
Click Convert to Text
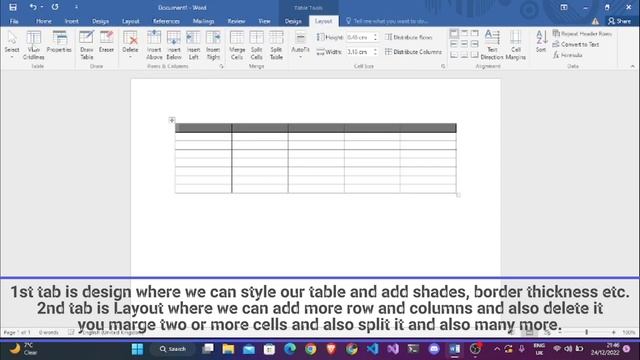tap(576, 44)
